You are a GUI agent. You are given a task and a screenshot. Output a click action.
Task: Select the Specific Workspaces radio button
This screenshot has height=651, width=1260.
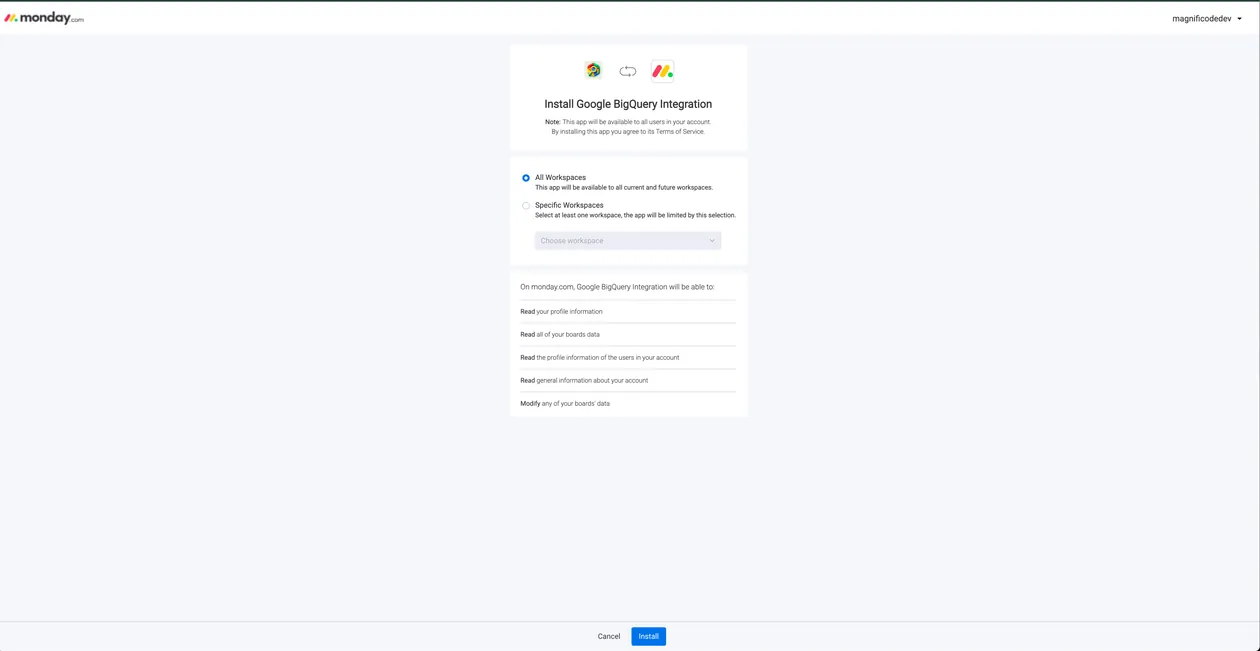(526, 206)
